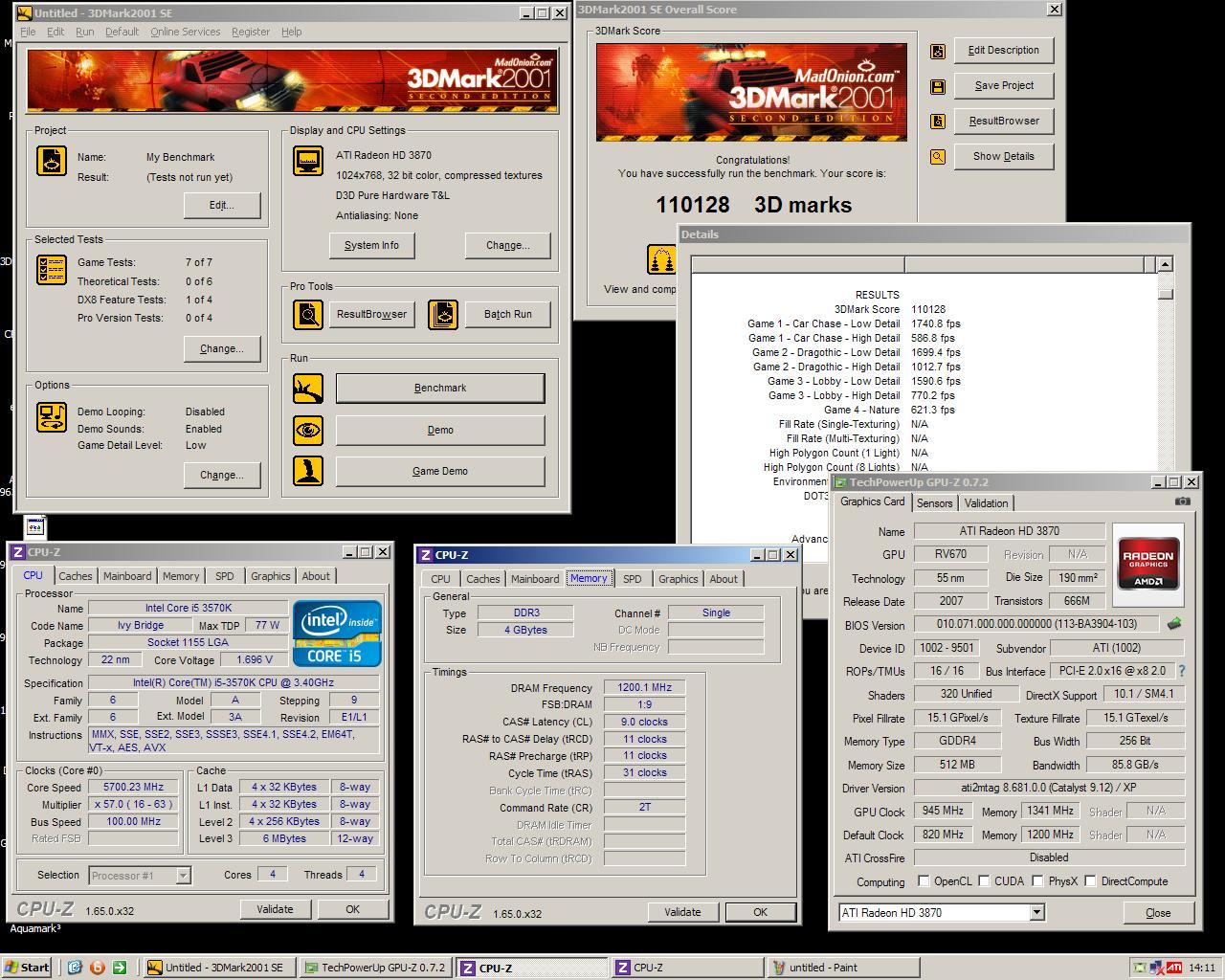Open the Graphics tab in memory CPU-Z window
This screenshot has width=1225, height=980.
tap(679, 579)
